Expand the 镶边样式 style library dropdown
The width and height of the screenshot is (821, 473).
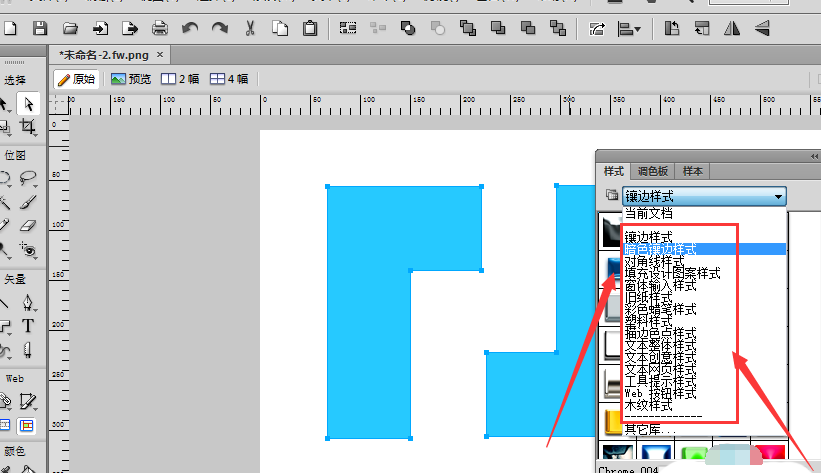pyautogui.click(x=704, y=196)
